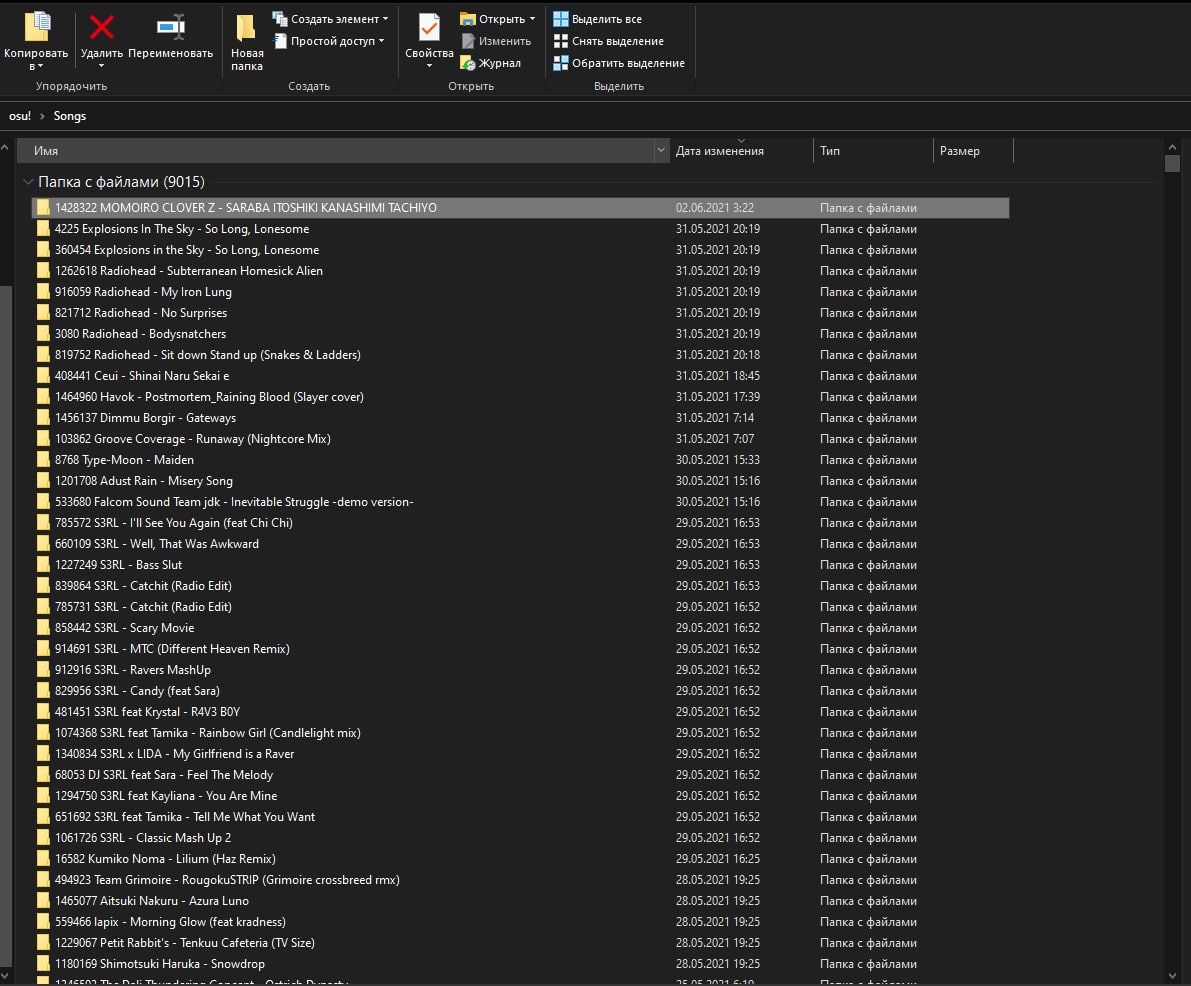Open the Удалить dropdown arrow
The width and height of the screenshot is (1191, 986).
[102, 66]
